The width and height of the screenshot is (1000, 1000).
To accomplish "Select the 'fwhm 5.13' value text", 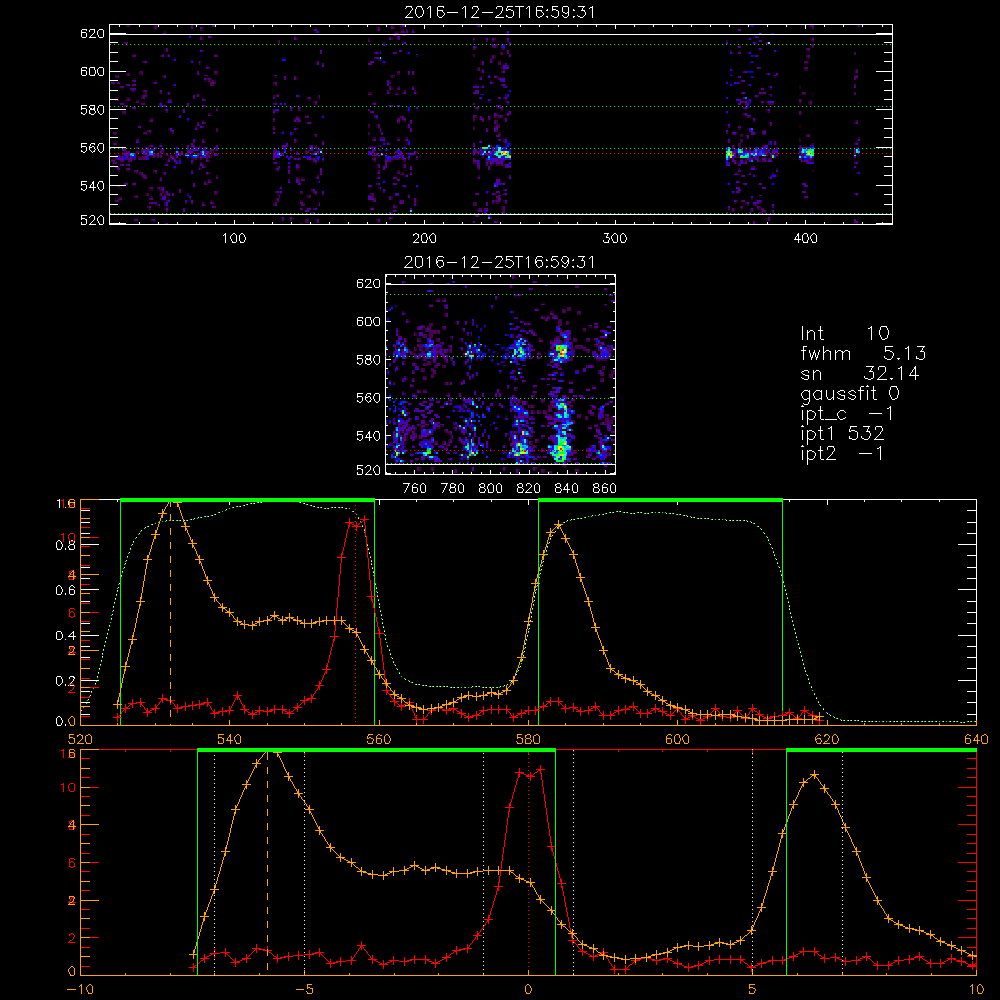I will [x=863, y=353].
